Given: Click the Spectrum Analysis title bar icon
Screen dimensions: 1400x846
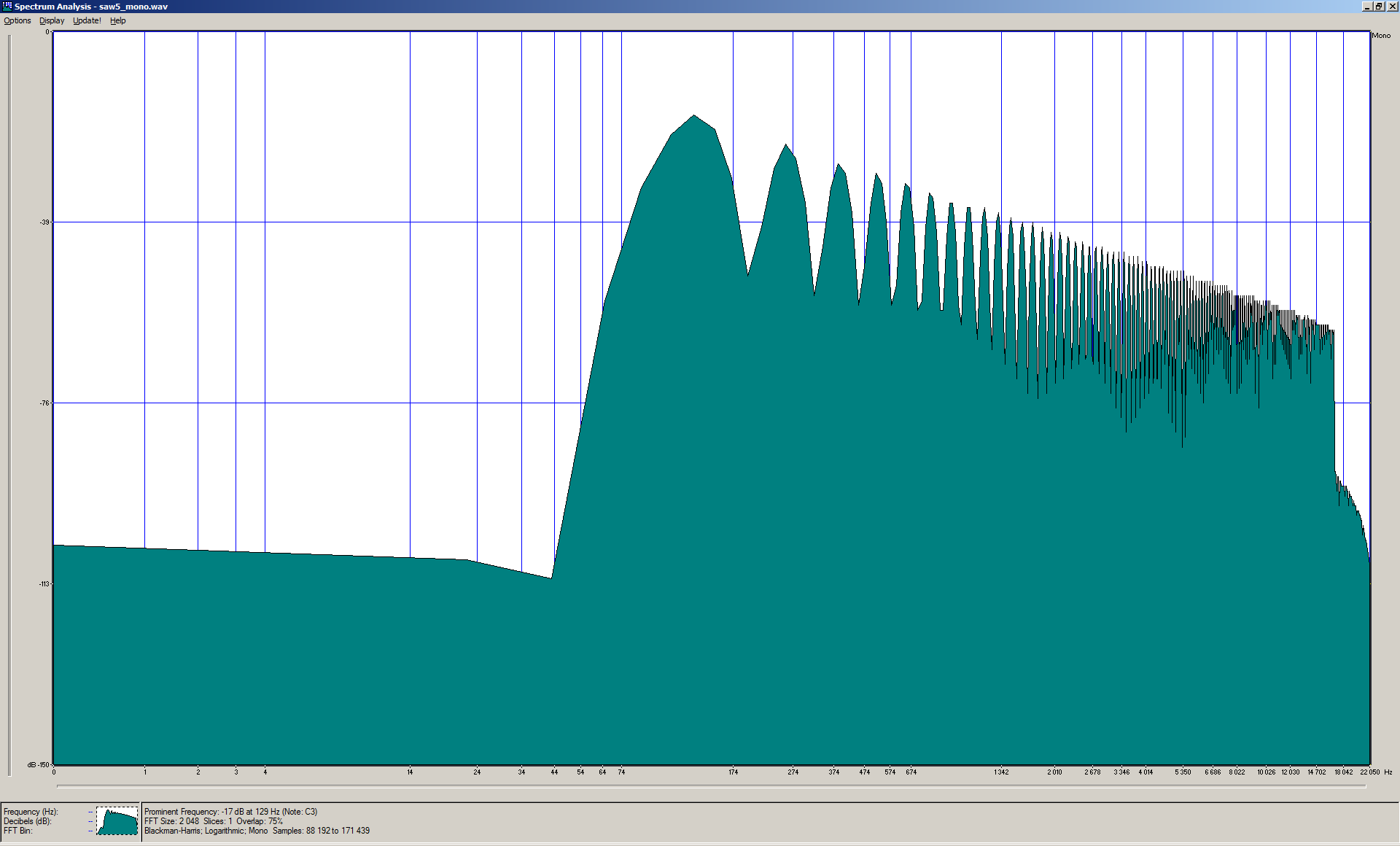Looking at the screenshot, I should point(7,6).
